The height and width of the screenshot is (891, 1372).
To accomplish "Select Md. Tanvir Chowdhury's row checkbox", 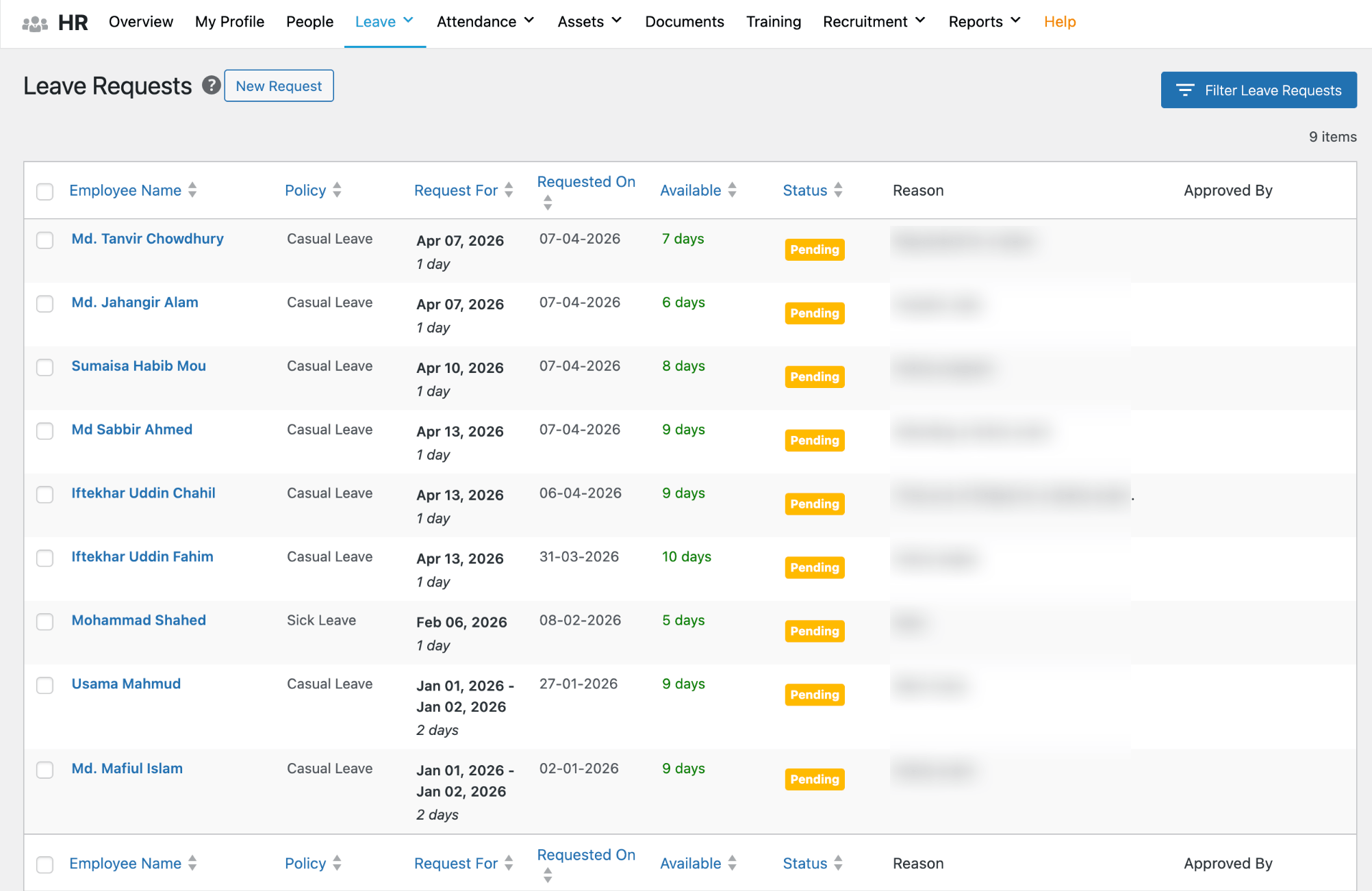I will click(x=45, y=240).
